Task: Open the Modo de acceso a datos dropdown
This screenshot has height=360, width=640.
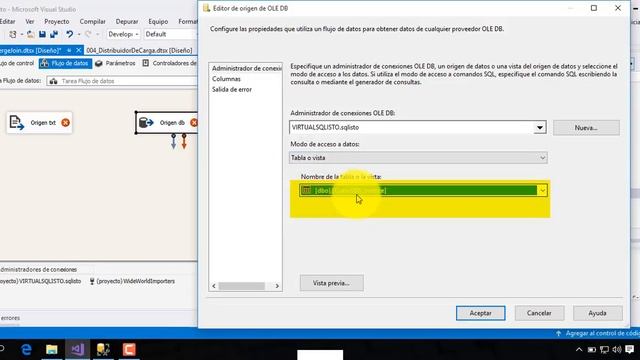Action: point(542,158)
